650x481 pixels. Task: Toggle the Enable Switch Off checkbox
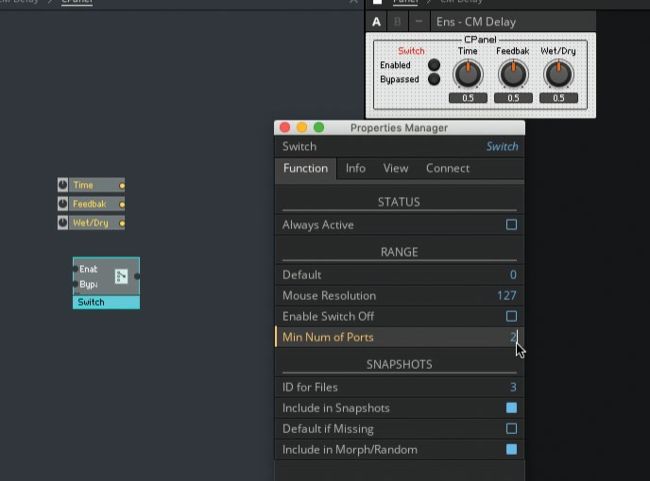511,316
